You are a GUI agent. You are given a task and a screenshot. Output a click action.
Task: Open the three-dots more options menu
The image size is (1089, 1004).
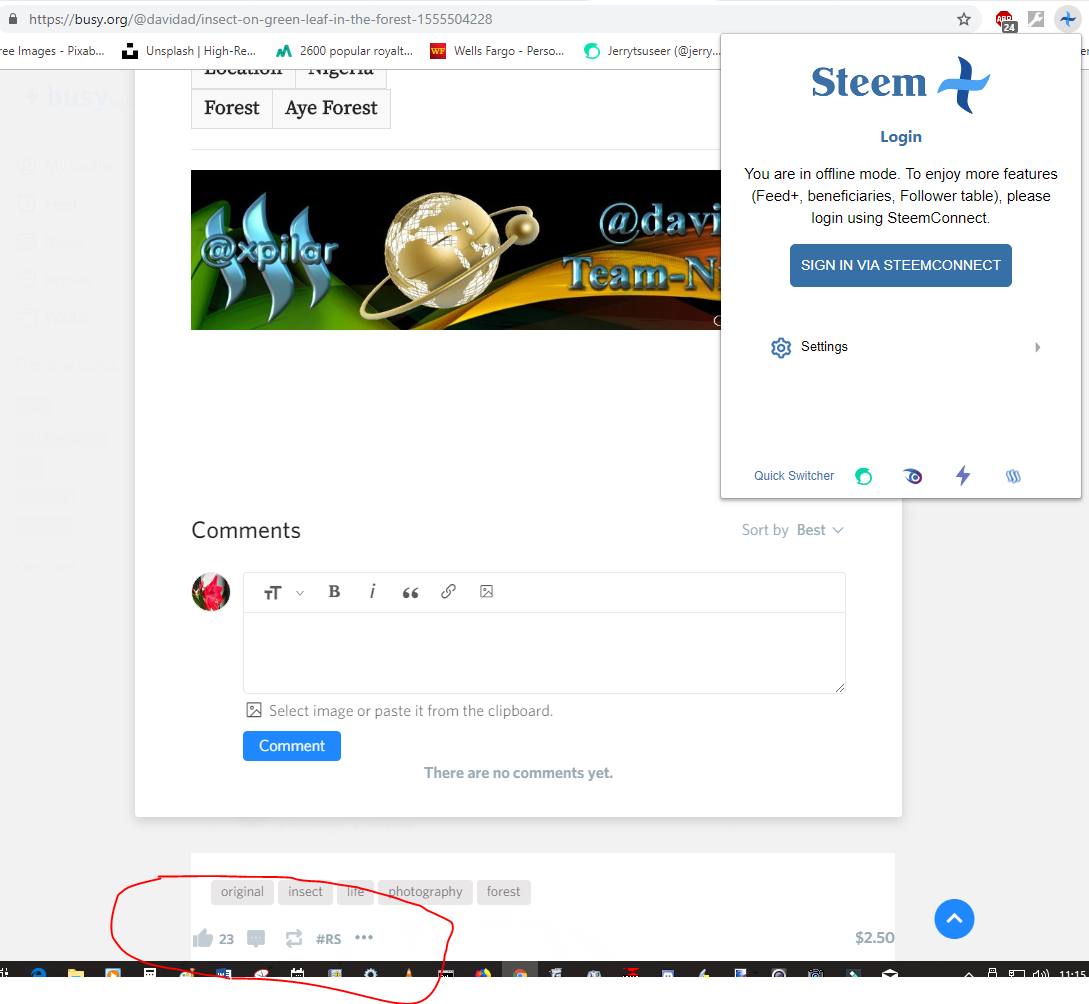pos(364,937)
